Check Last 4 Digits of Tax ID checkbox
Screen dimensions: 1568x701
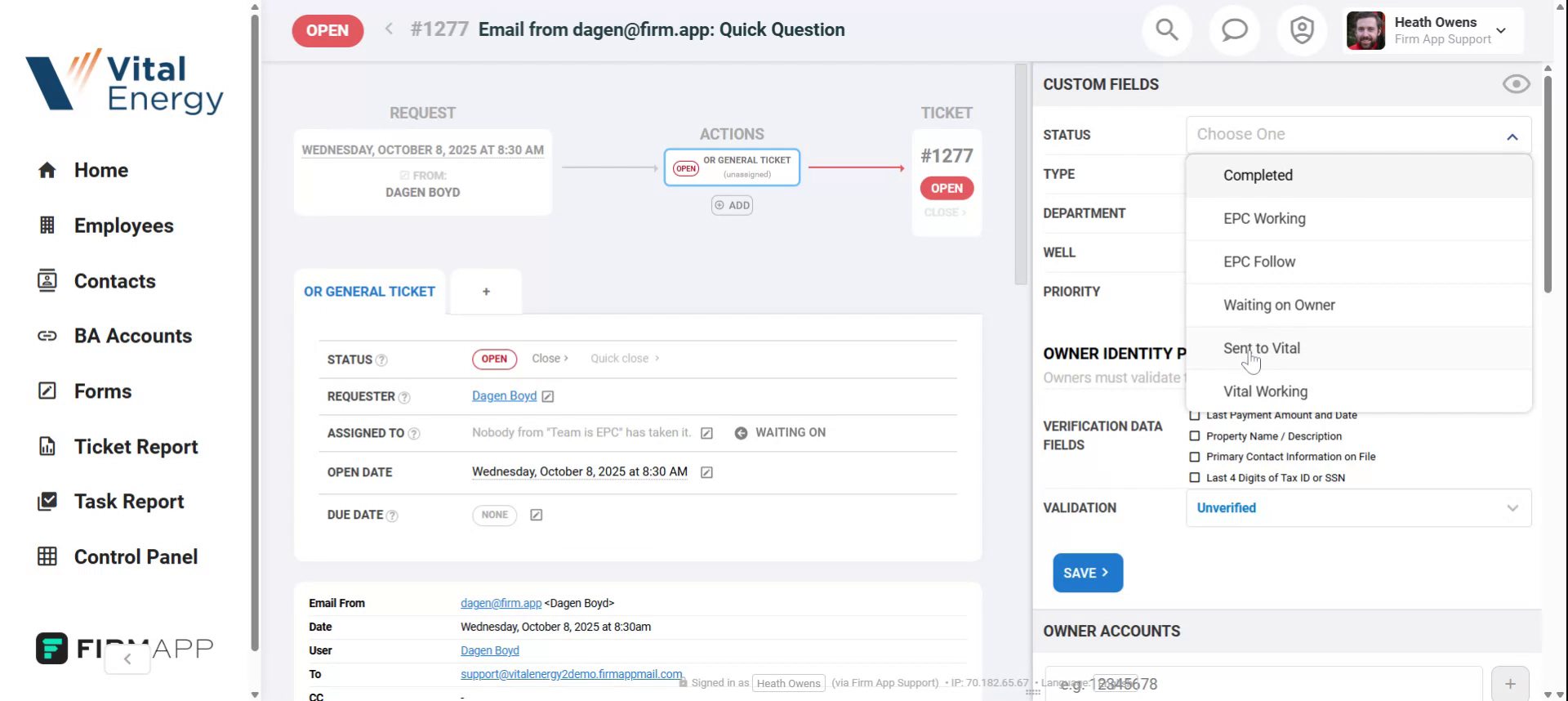coord(1195,478)
